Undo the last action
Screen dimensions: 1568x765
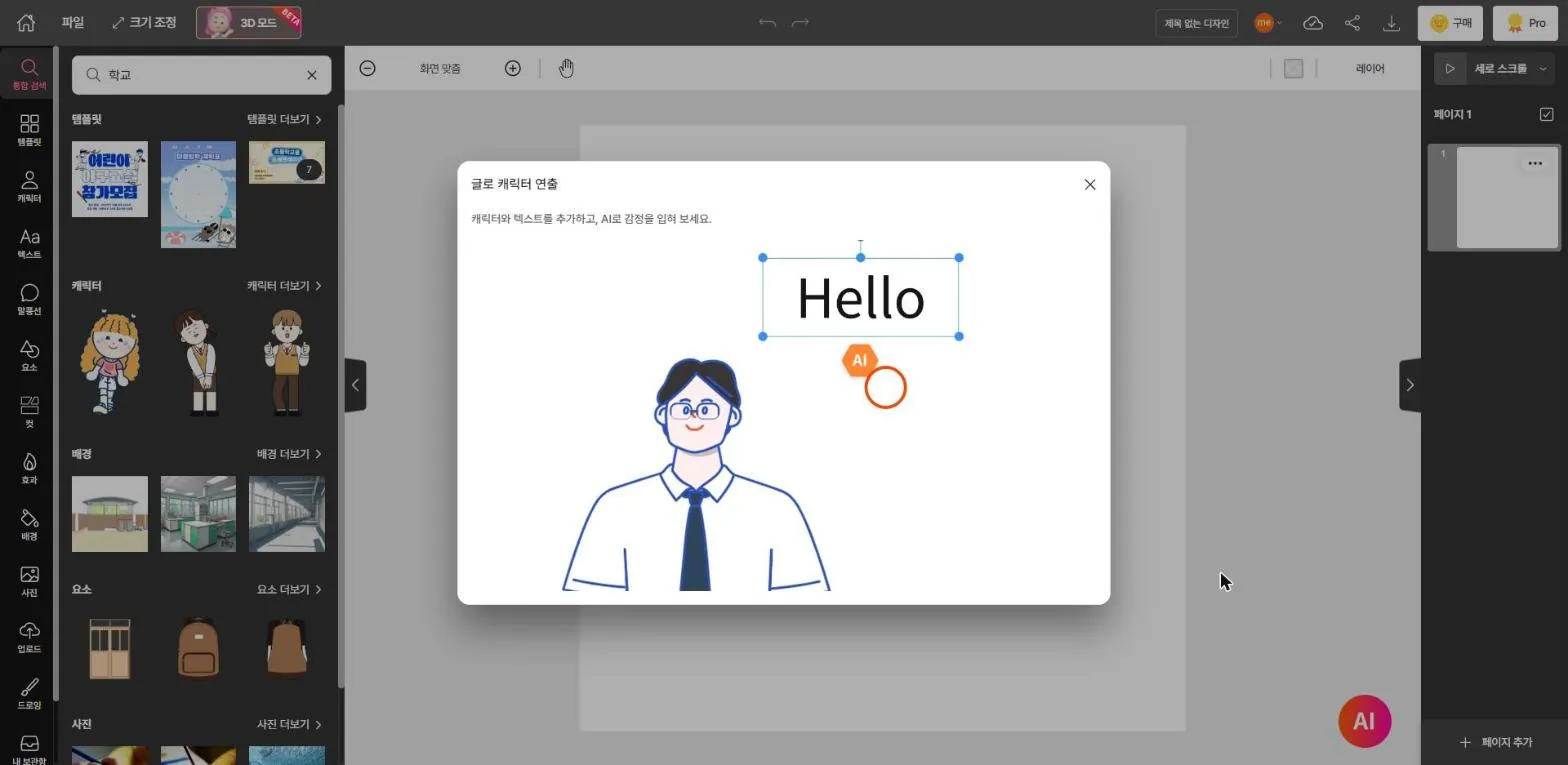767,22
